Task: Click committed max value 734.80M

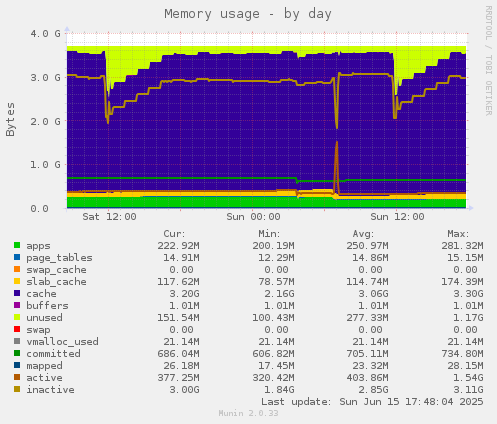Action: (462, 354)
